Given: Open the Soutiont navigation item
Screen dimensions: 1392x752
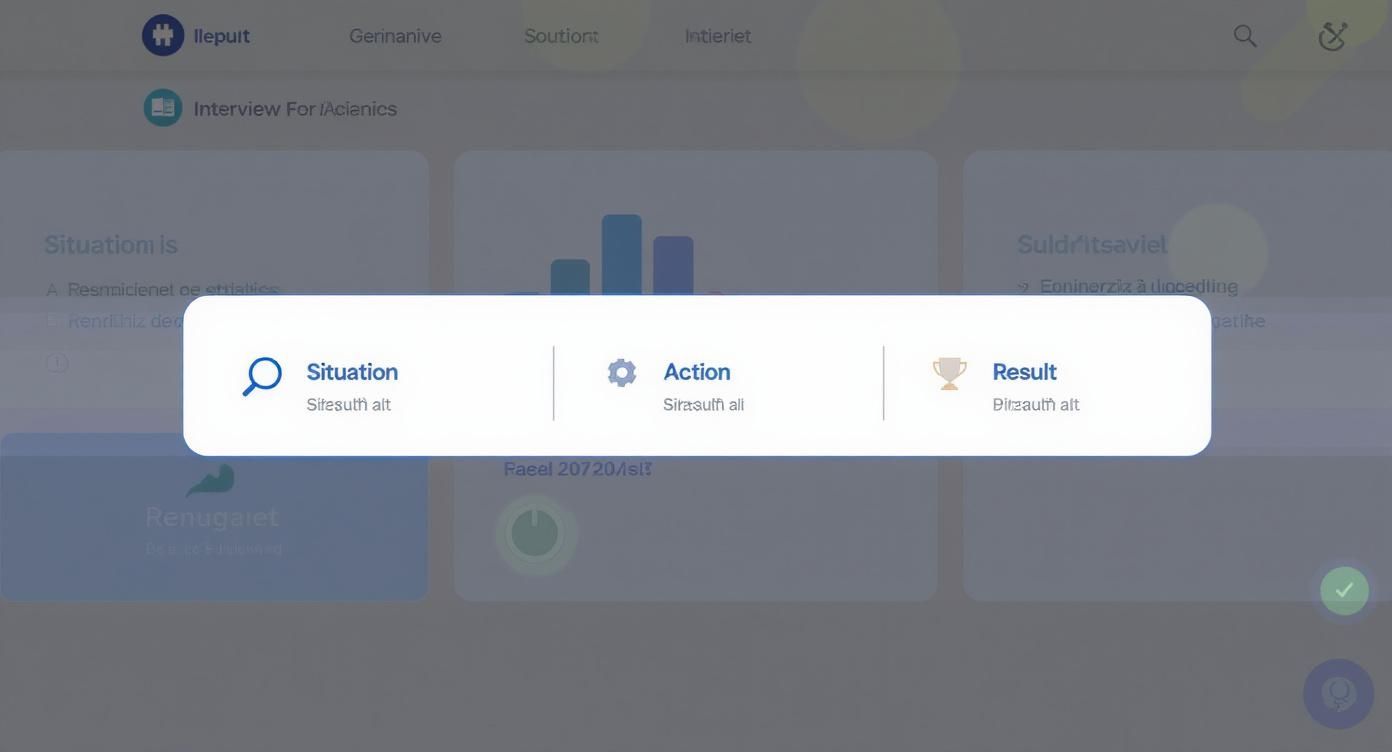Looking at the screenshot, I should click(561, 36).
